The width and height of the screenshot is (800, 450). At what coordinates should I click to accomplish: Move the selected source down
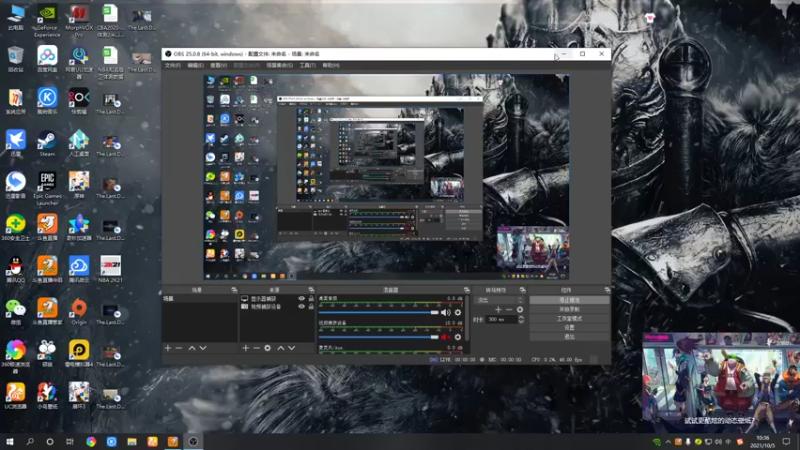[292, 348]
